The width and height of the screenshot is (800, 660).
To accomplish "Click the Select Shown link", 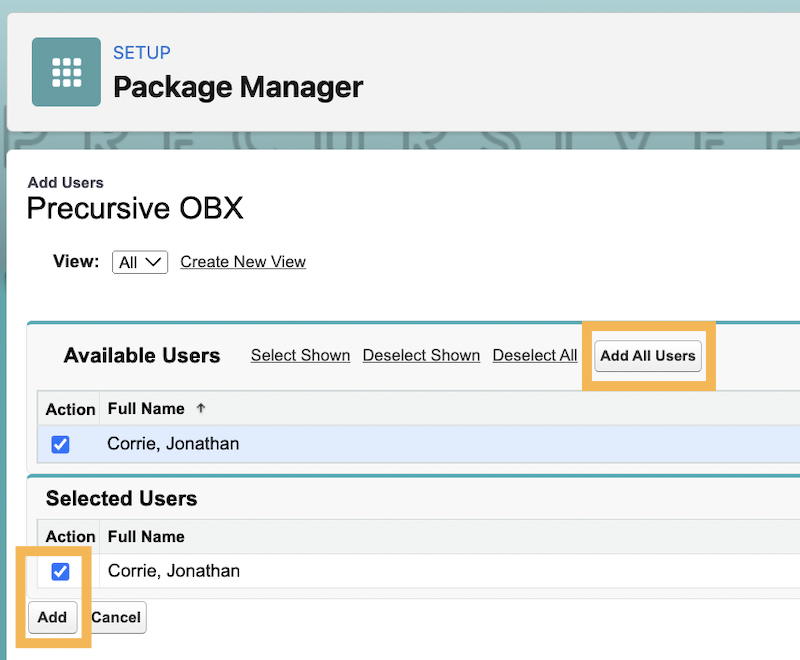I will click(x=300, y=355).
